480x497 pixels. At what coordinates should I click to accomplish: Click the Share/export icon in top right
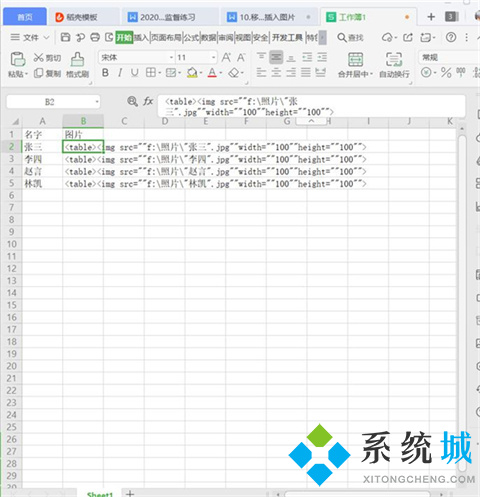click(408, 37)
